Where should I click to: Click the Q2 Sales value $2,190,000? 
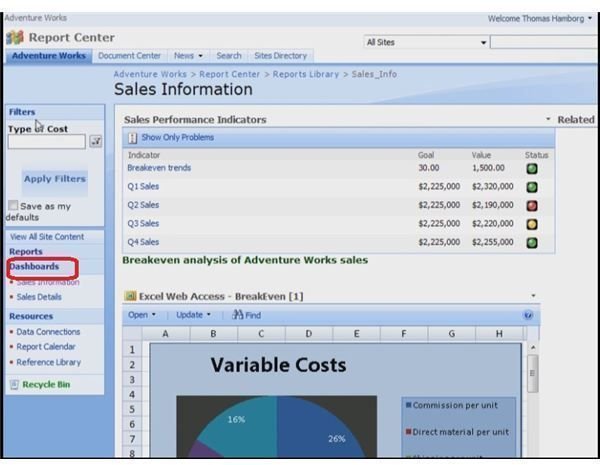[492, 205]
